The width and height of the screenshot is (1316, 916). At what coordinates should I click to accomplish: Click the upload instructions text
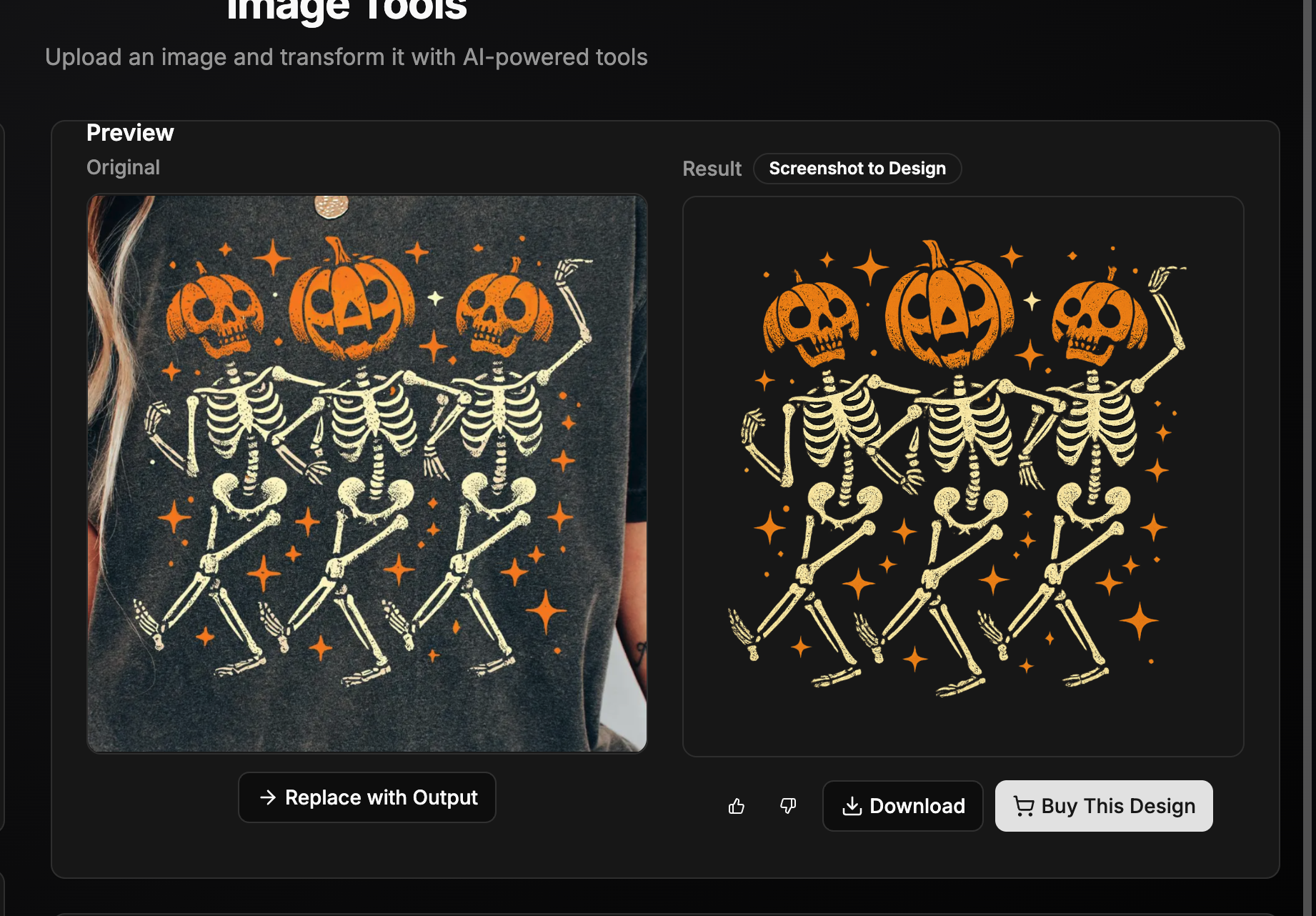click(346, 57)
